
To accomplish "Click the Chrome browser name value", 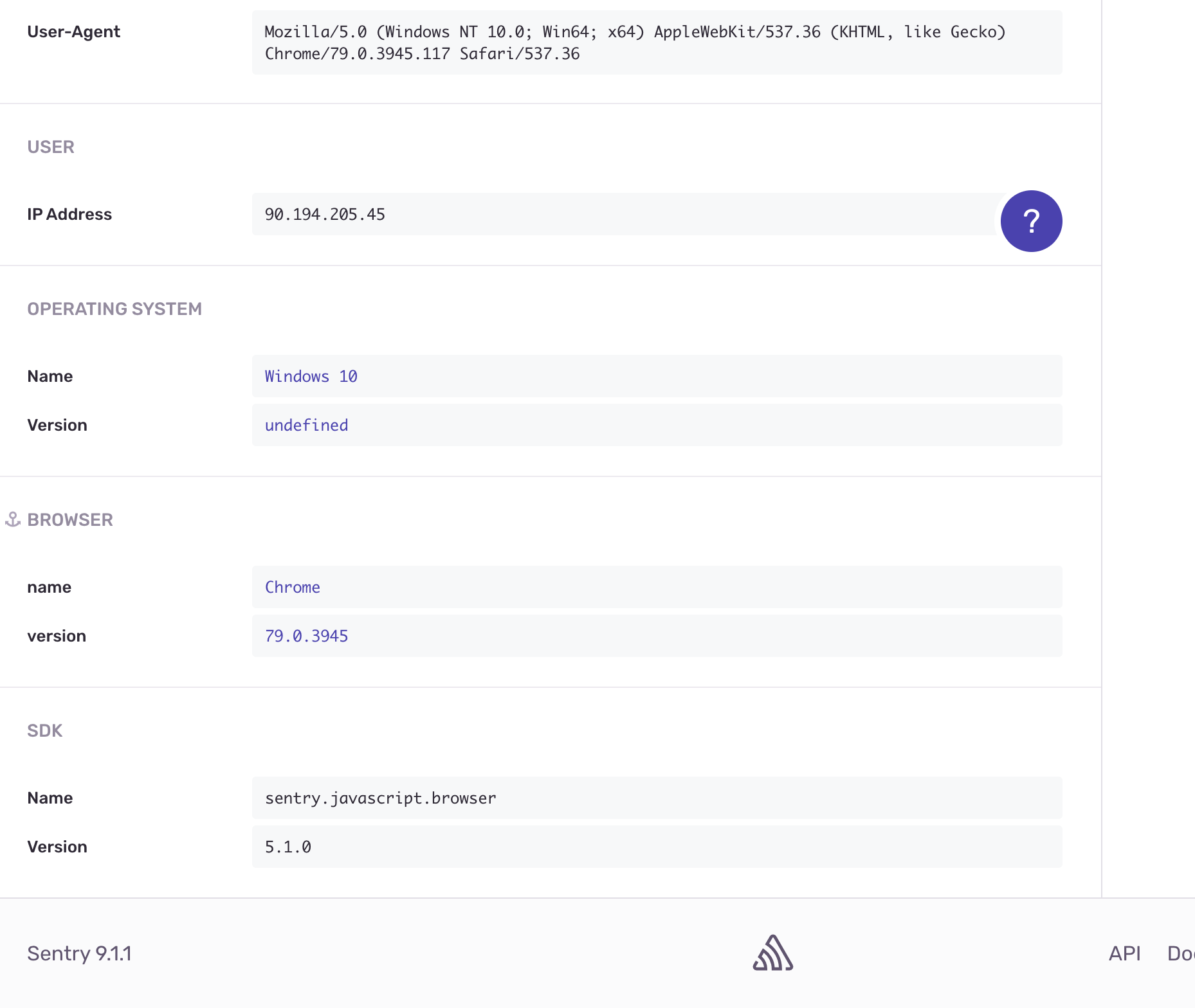I will (293, 587).
